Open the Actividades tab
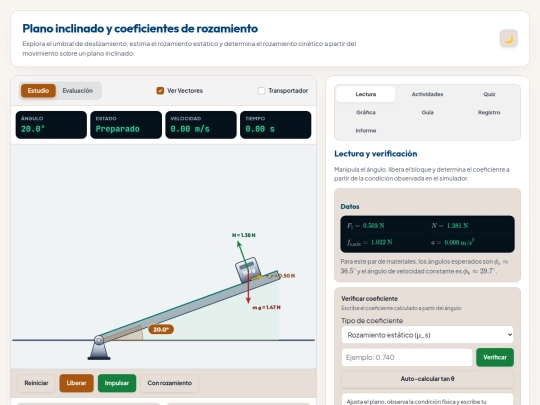This screenshot has height=405, width=540. tap(427, 94)
